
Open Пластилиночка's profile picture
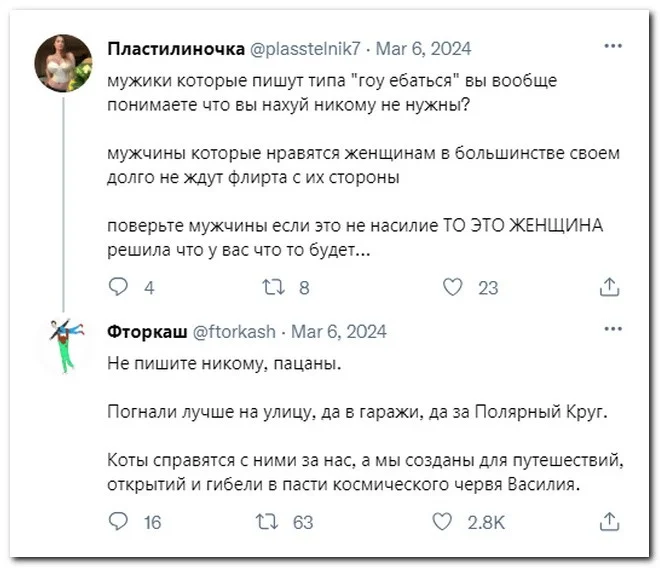click(63, 63)
